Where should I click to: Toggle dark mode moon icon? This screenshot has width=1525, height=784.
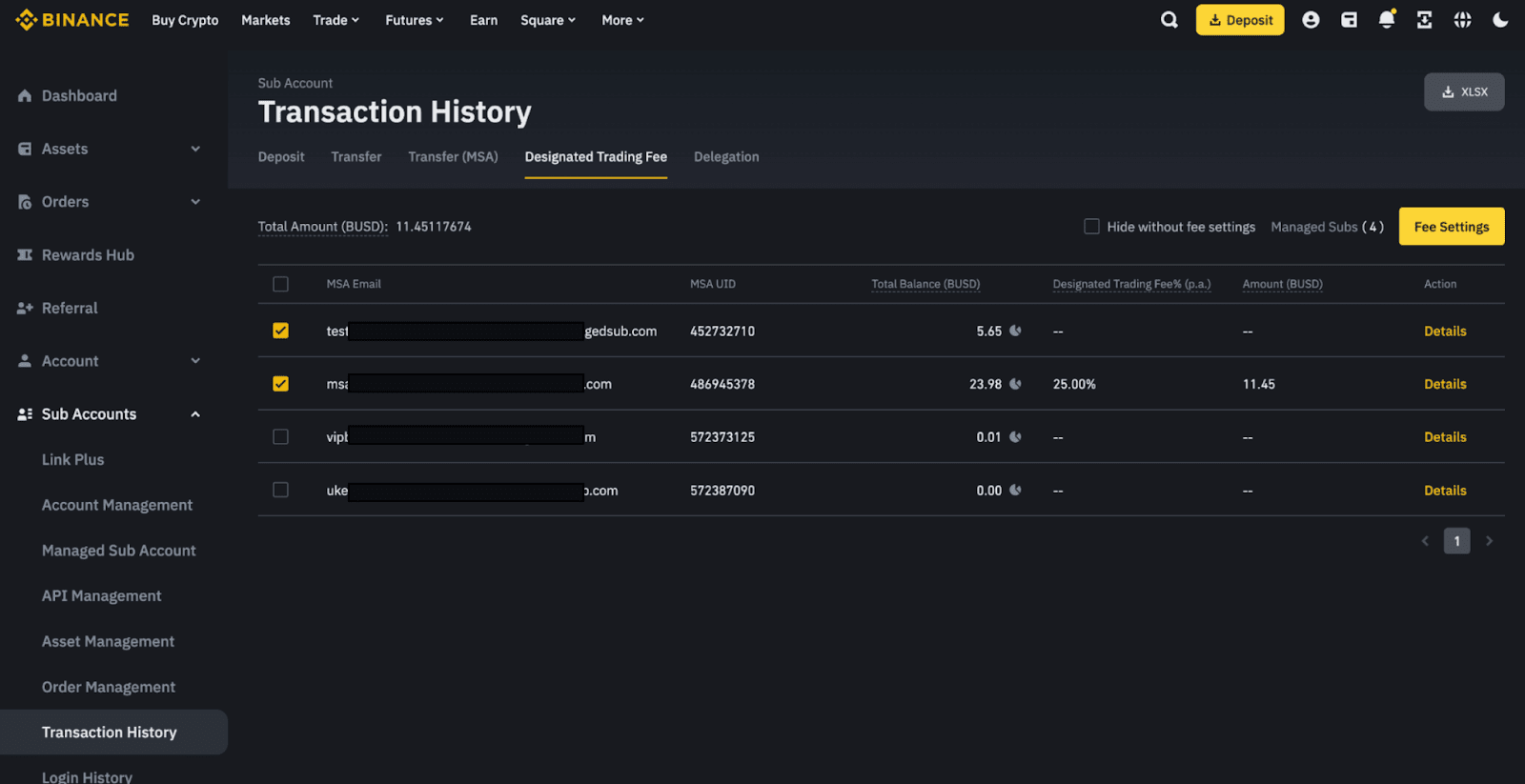click(x=1500, y=20)
